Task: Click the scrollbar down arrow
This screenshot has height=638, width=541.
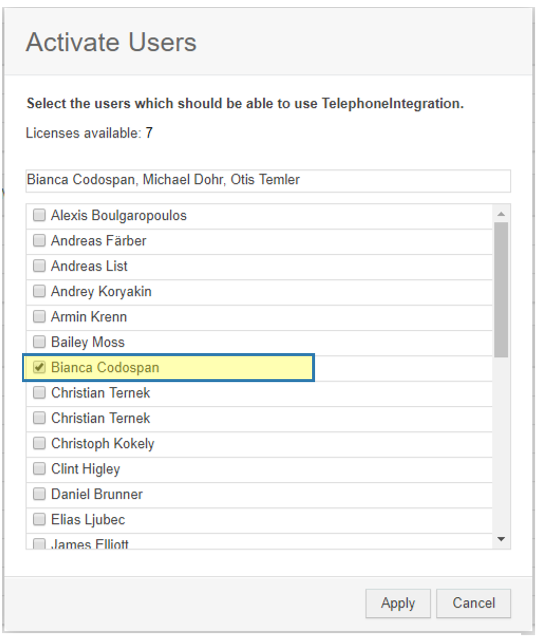Action: [x=501, y=539]
